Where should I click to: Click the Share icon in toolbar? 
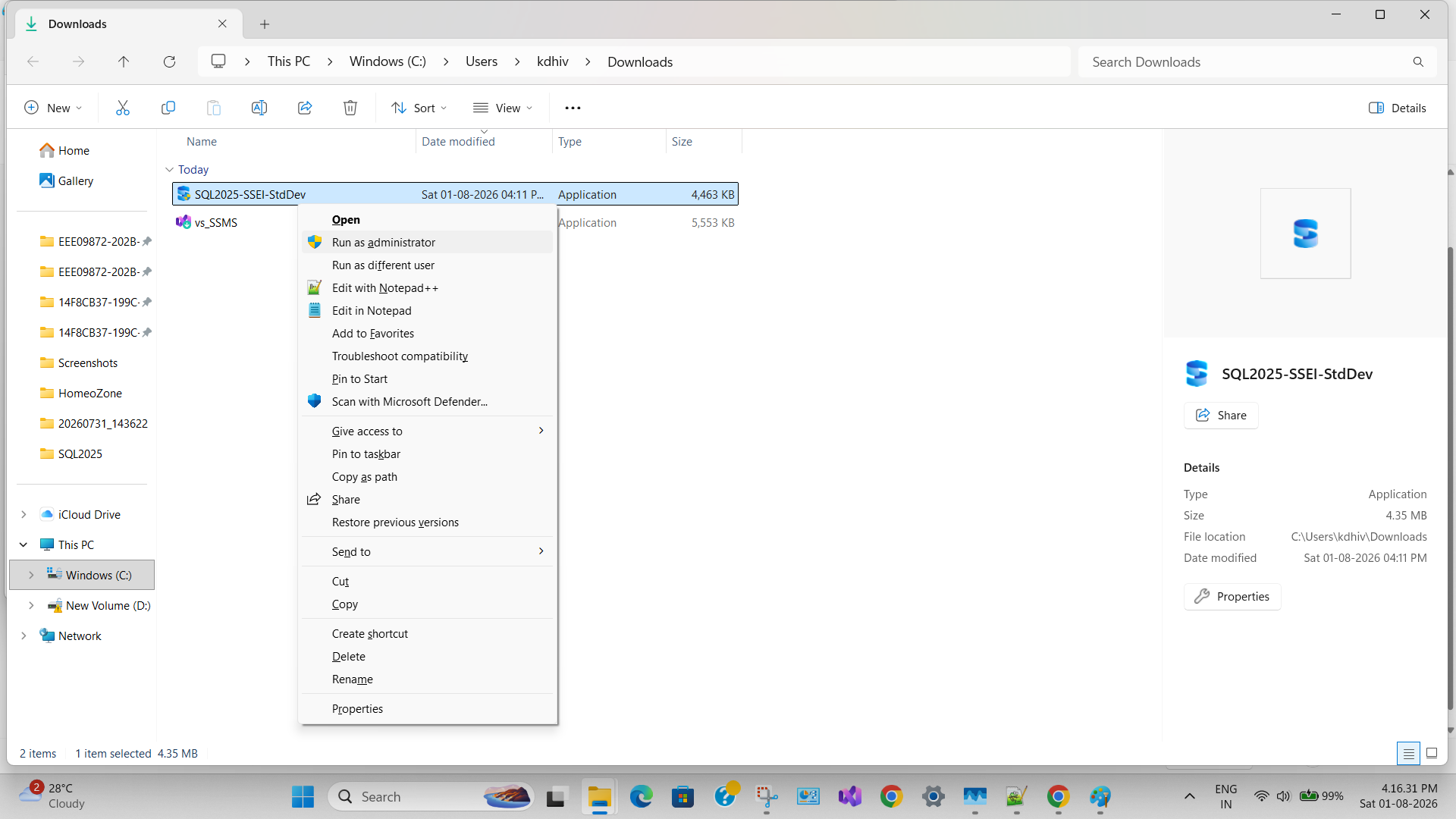[305, 108]
